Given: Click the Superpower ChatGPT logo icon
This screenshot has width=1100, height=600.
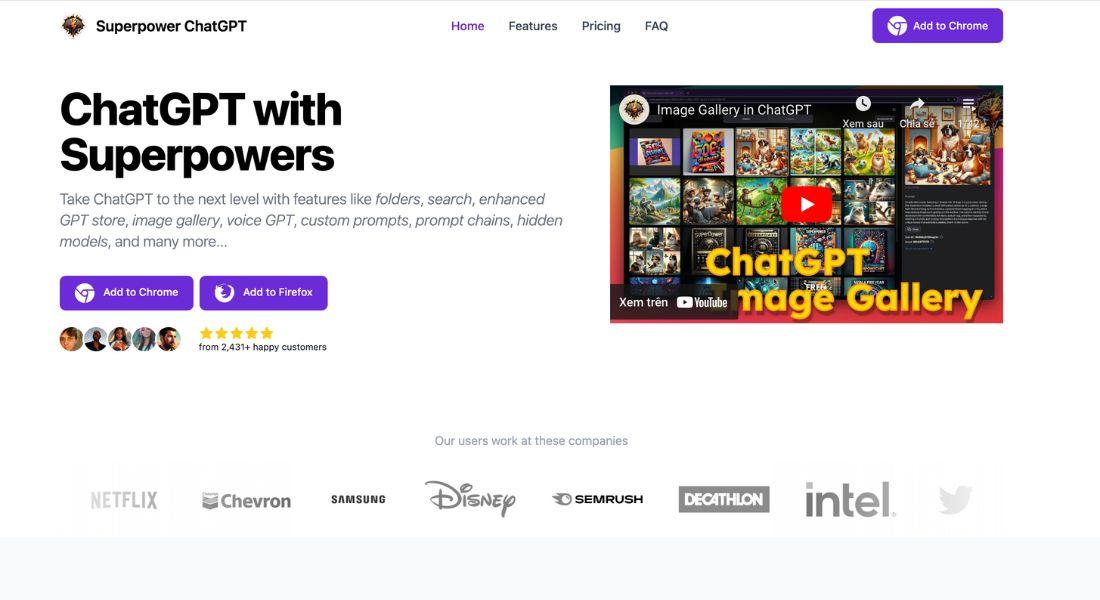Looking at the screenshot, I should coord(73,26).
